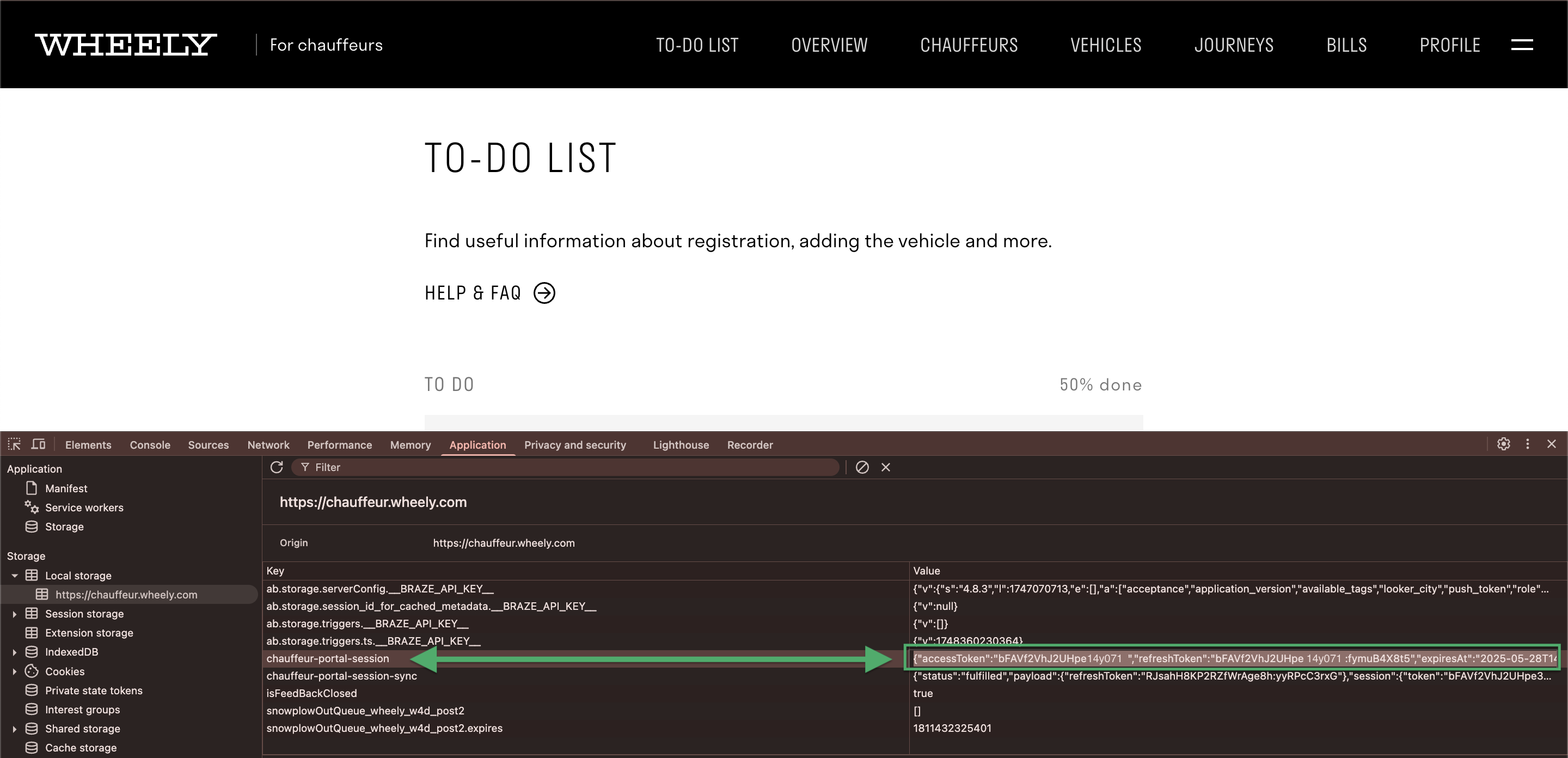
Task: Open the BILLS nav link
Action: tap(1346, 45)
